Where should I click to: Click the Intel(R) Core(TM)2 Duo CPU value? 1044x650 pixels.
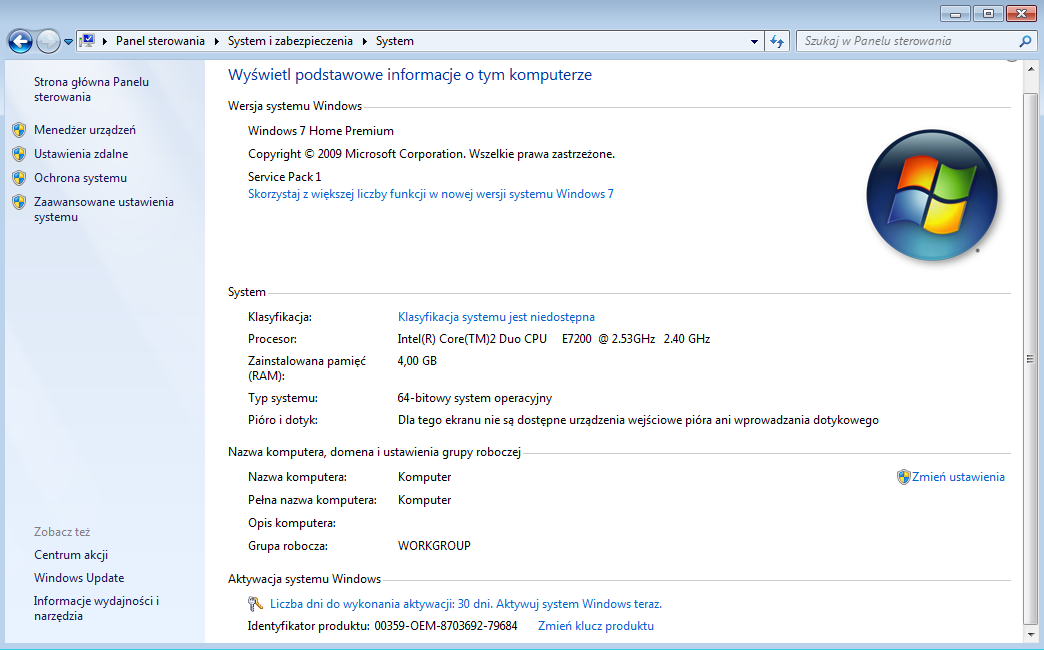tap(553, 339)
